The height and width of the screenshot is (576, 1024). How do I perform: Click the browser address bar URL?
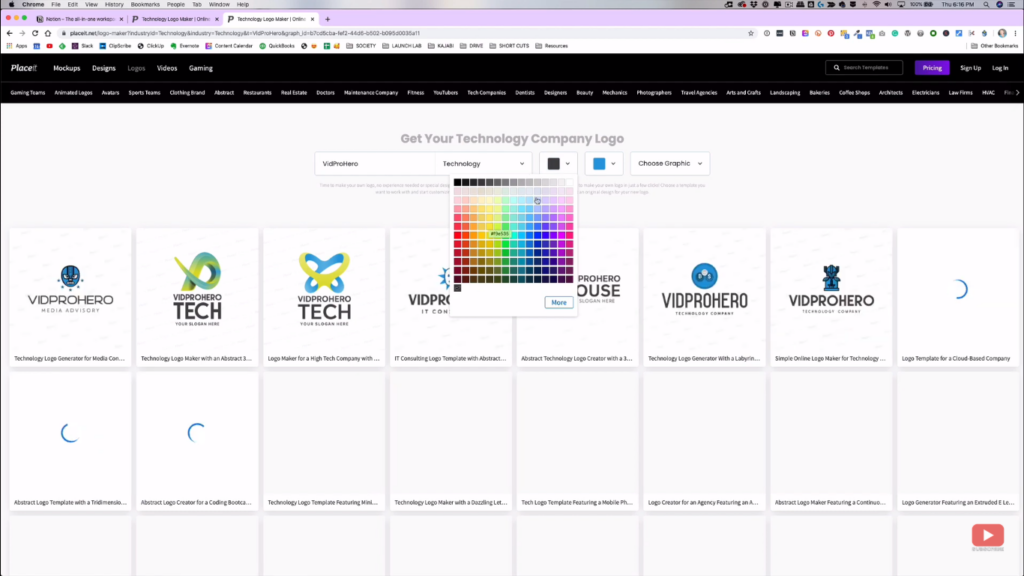click(x=245, y=33)
